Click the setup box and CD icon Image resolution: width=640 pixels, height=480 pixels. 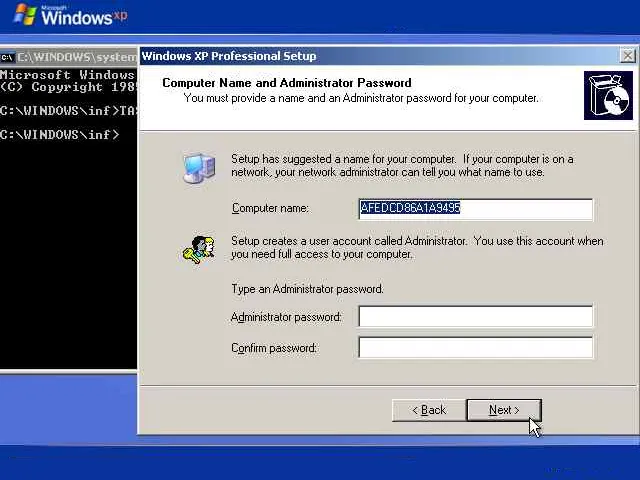click(608, 96)
